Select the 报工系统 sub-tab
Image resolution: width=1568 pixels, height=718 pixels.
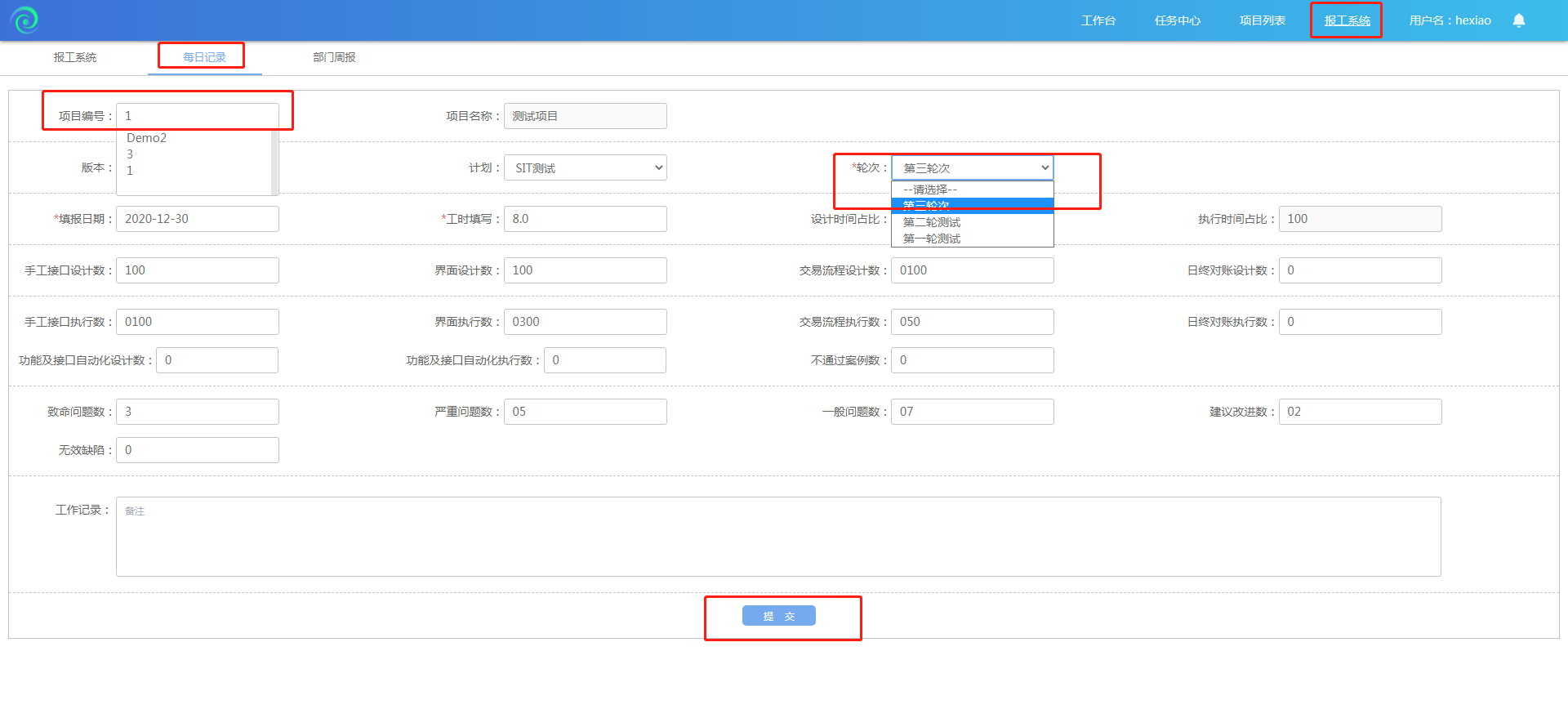point(75,57)
